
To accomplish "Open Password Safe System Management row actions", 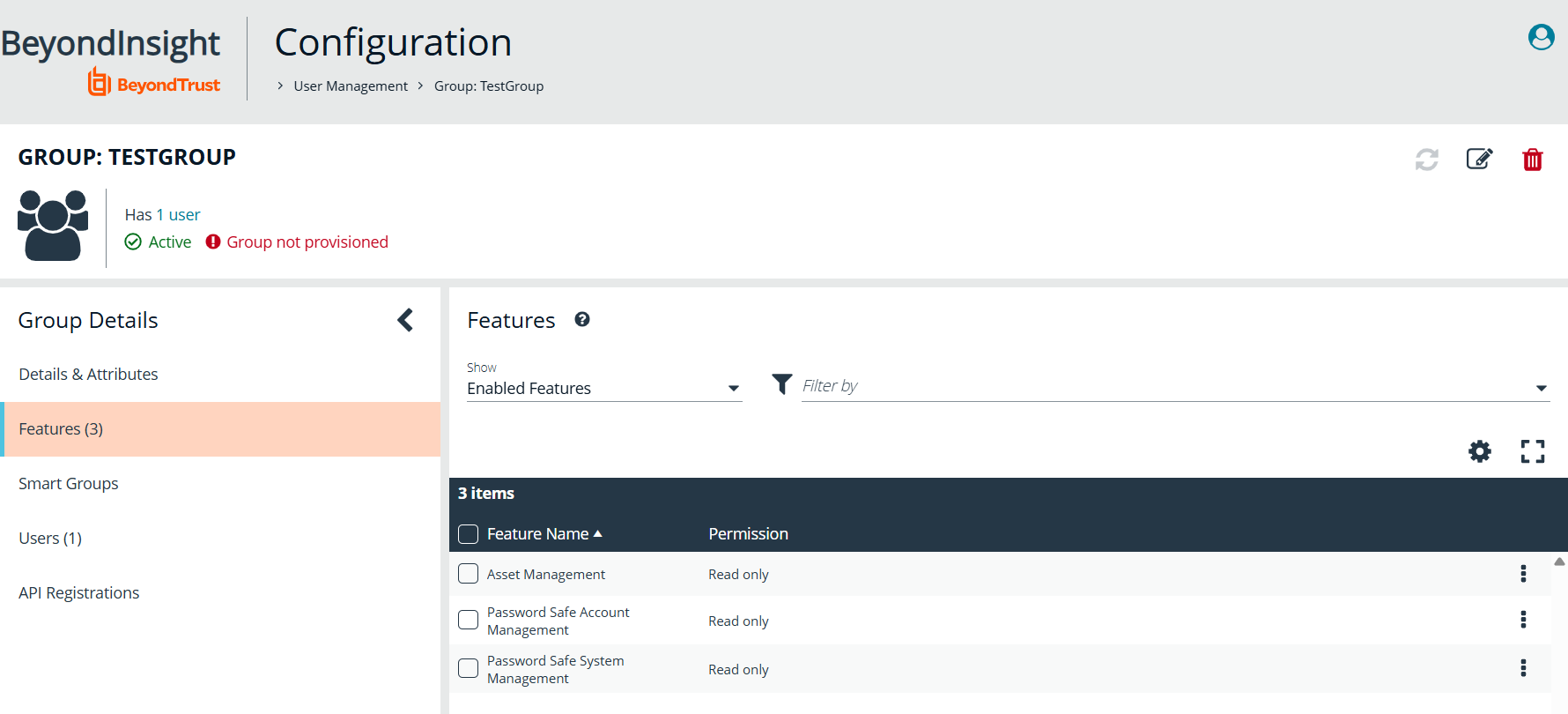I will (x=1522, y=668).
